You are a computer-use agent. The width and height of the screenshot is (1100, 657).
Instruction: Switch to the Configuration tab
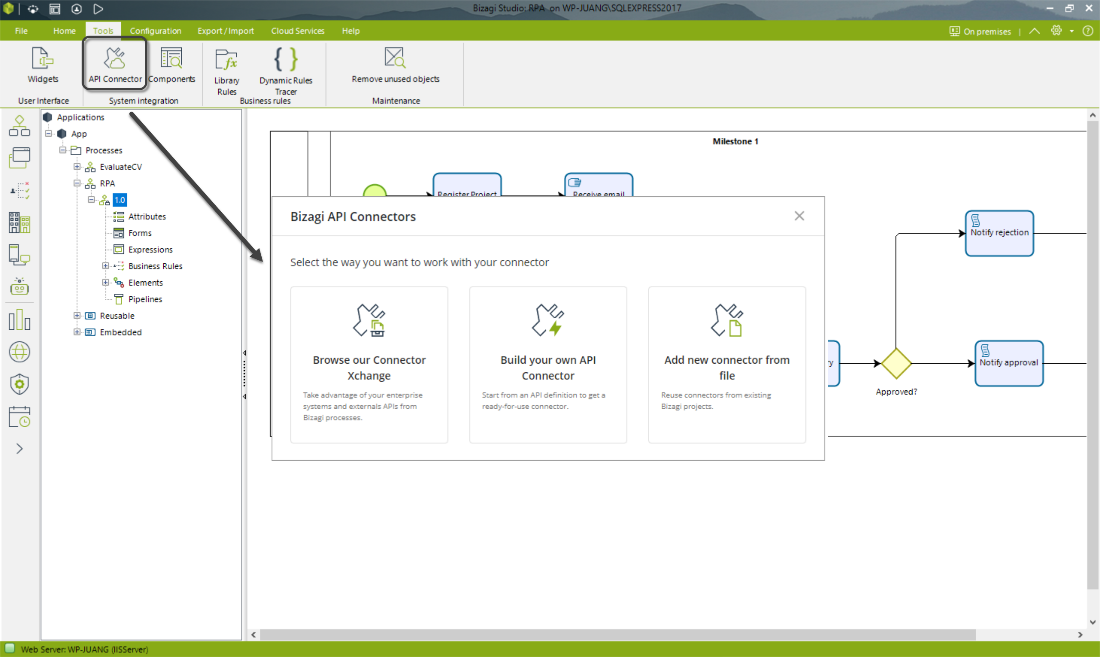click(156, 31)
